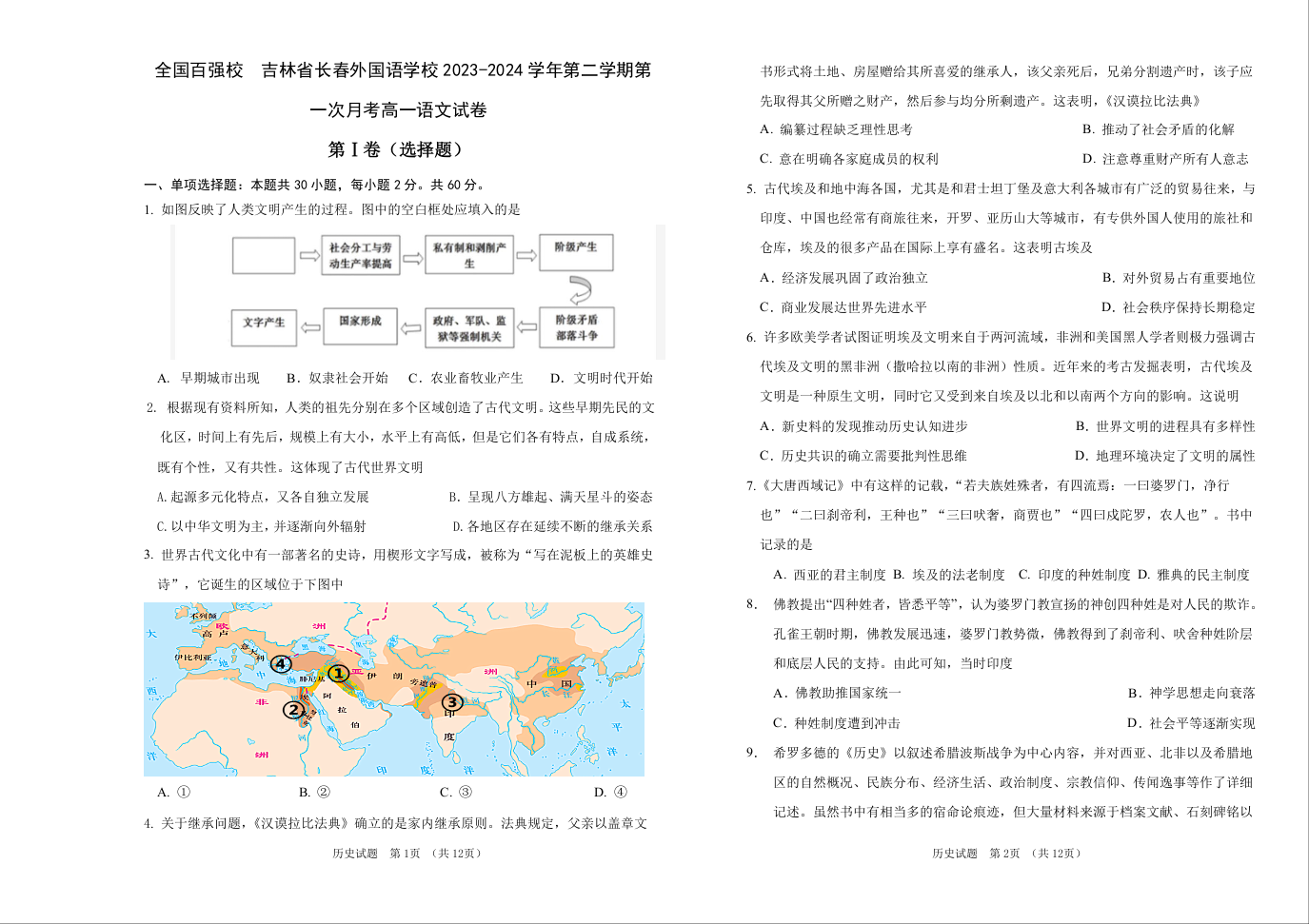Select option D 注意尊重财产所有人意志

[1165, 159]
